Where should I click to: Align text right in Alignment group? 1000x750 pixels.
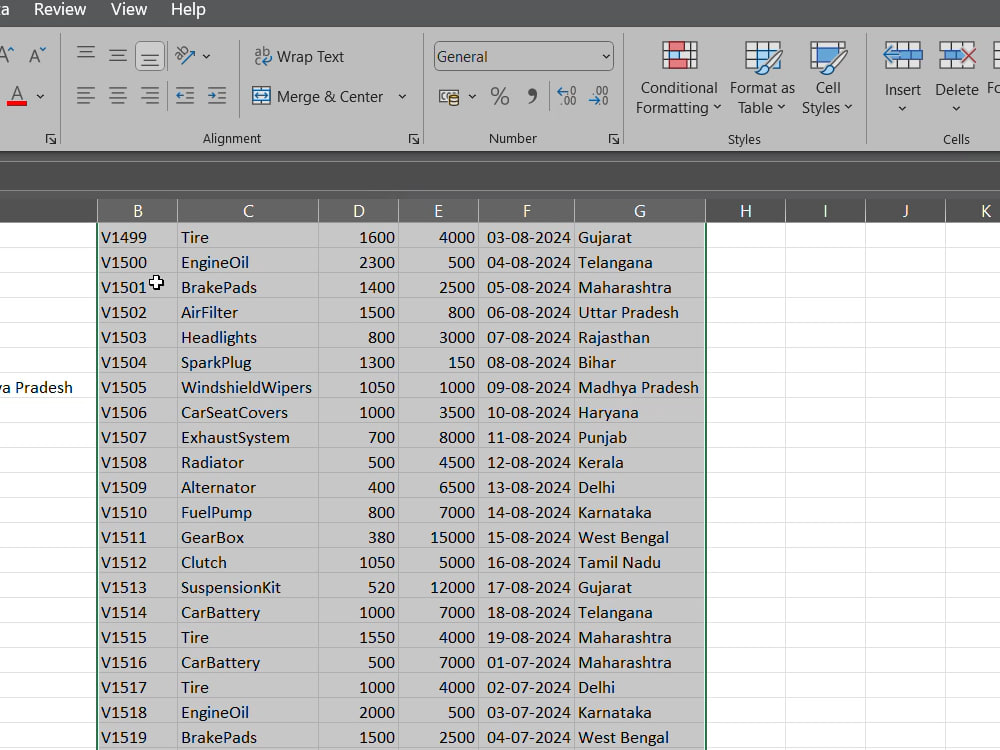(x=150, y=96)
